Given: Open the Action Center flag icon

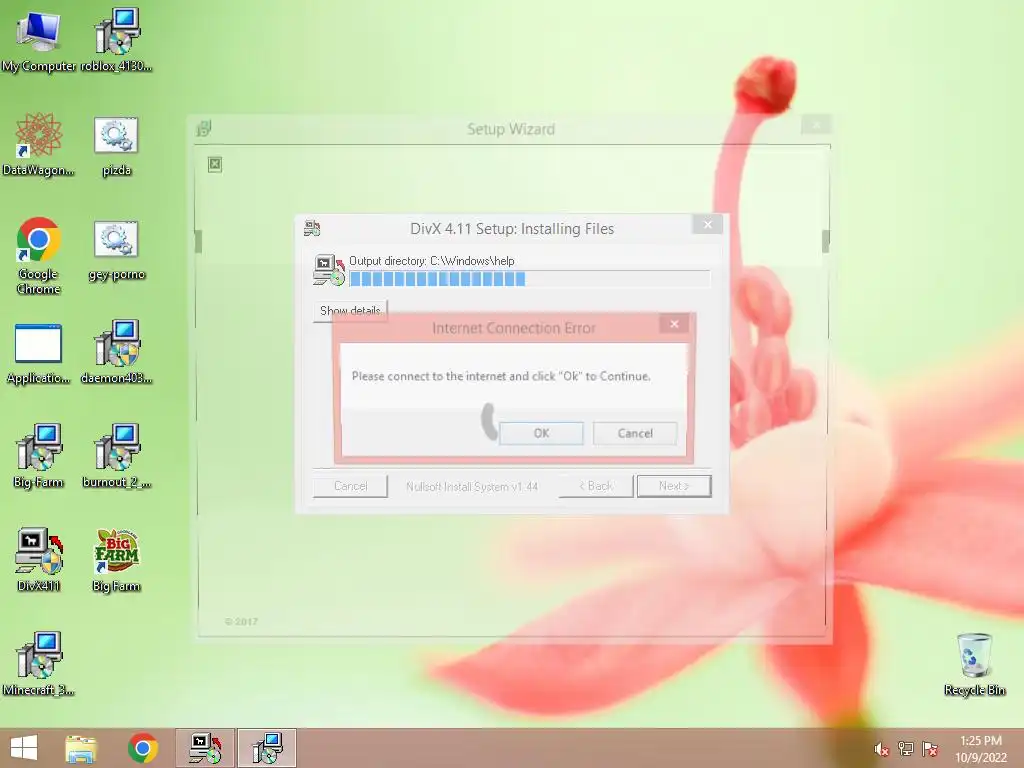Looking at the screenshot, I should point(930,748).
